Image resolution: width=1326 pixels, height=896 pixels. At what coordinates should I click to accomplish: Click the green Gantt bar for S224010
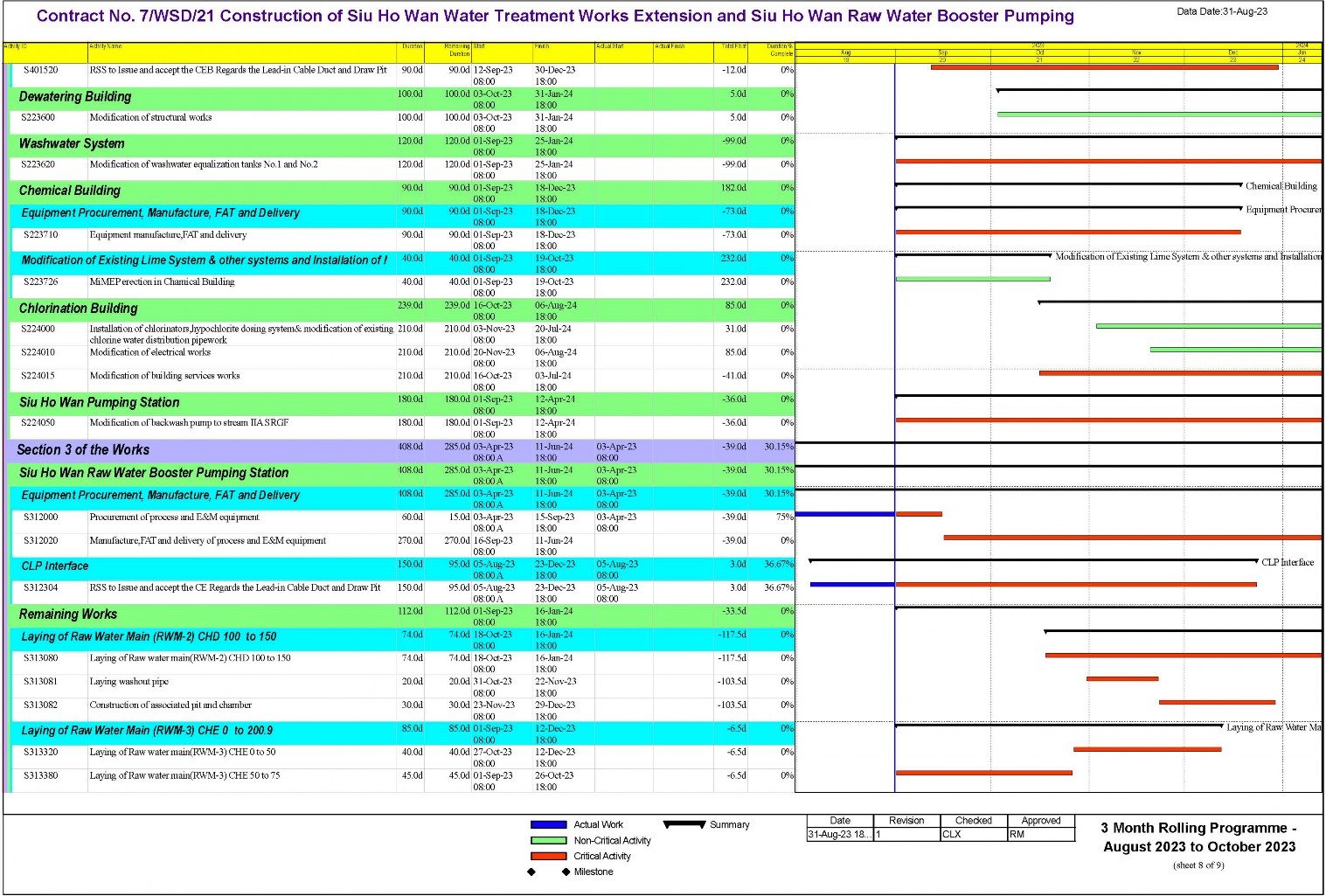1236,350
